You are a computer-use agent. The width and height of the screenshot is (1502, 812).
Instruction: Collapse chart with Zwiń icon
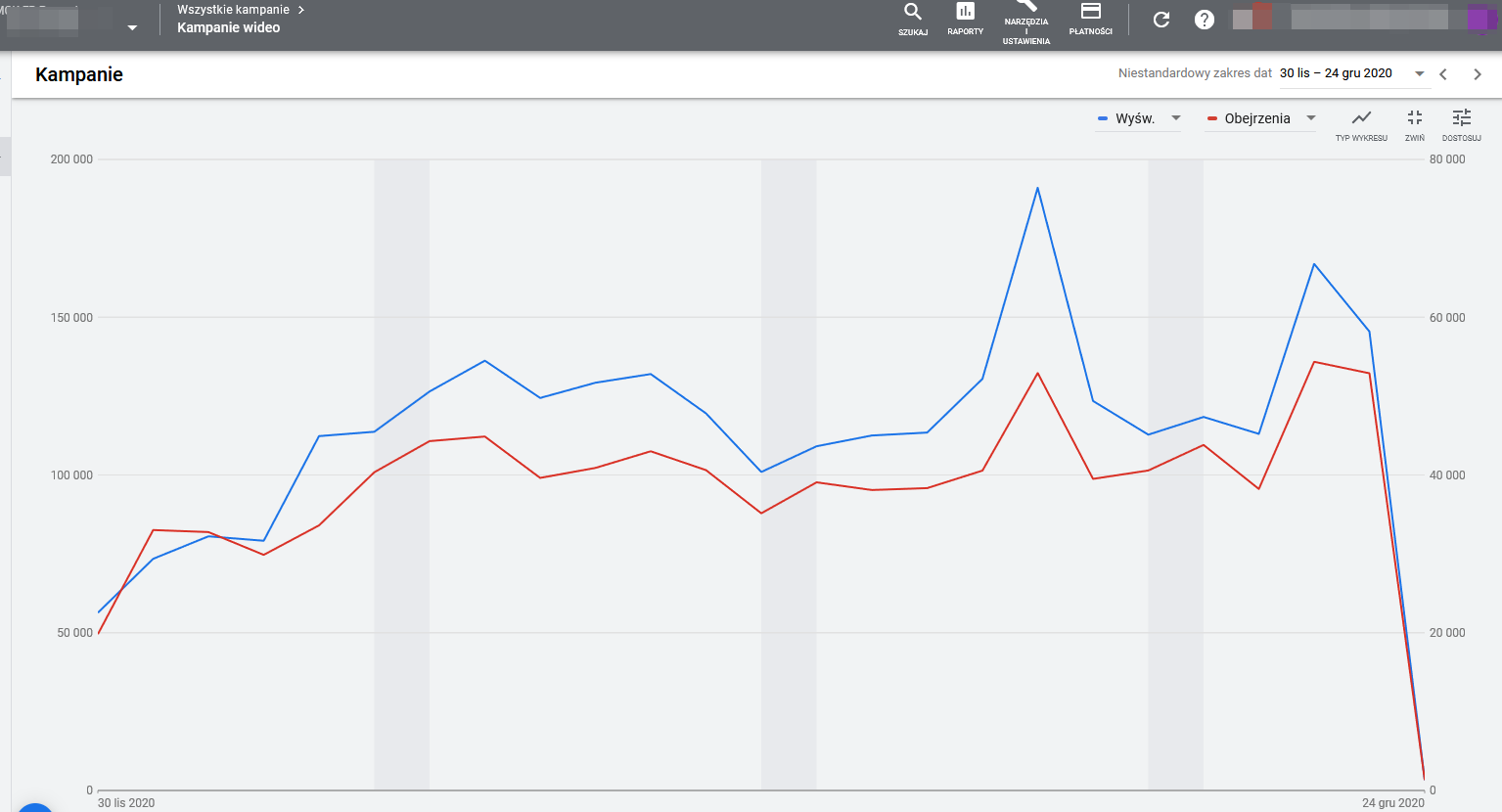click(1415, 120)
